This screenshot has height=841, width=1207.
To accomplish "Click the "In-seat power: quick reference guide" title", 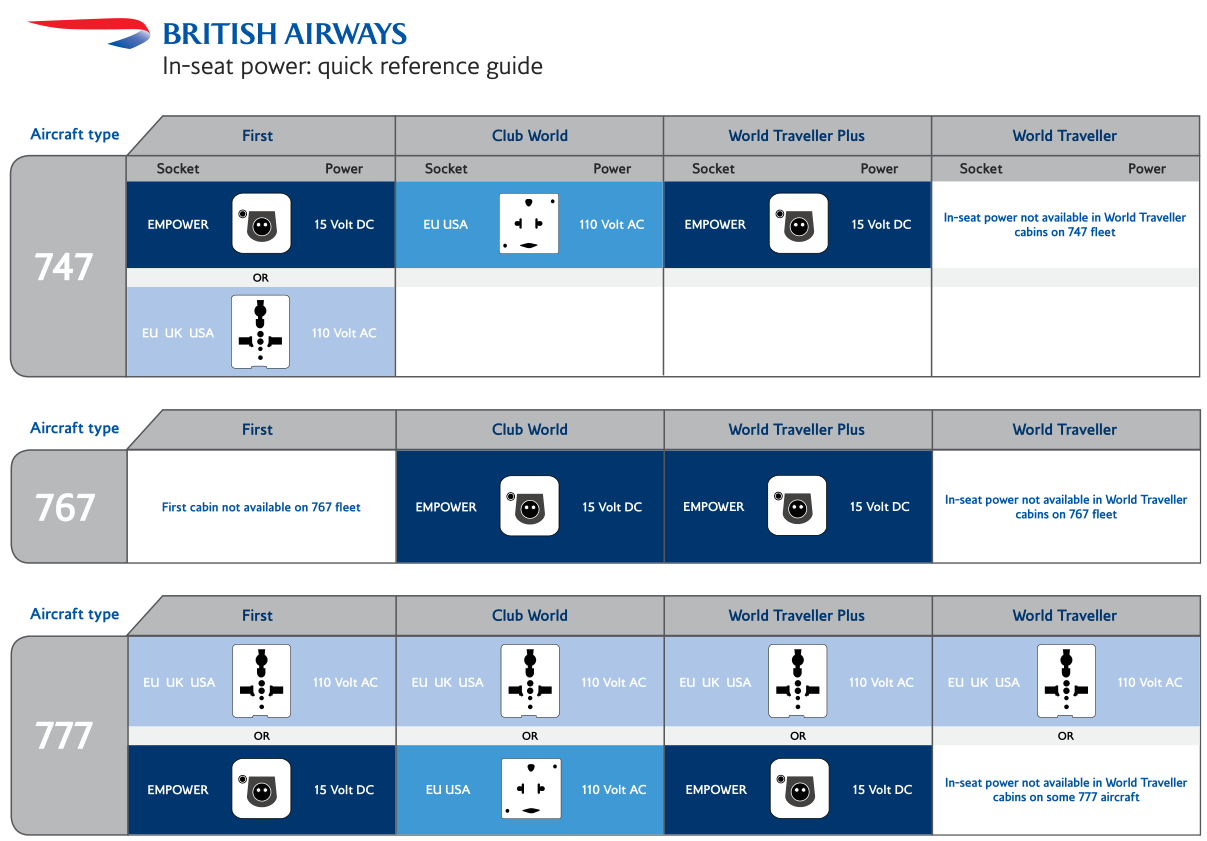I will pos(353,67).
